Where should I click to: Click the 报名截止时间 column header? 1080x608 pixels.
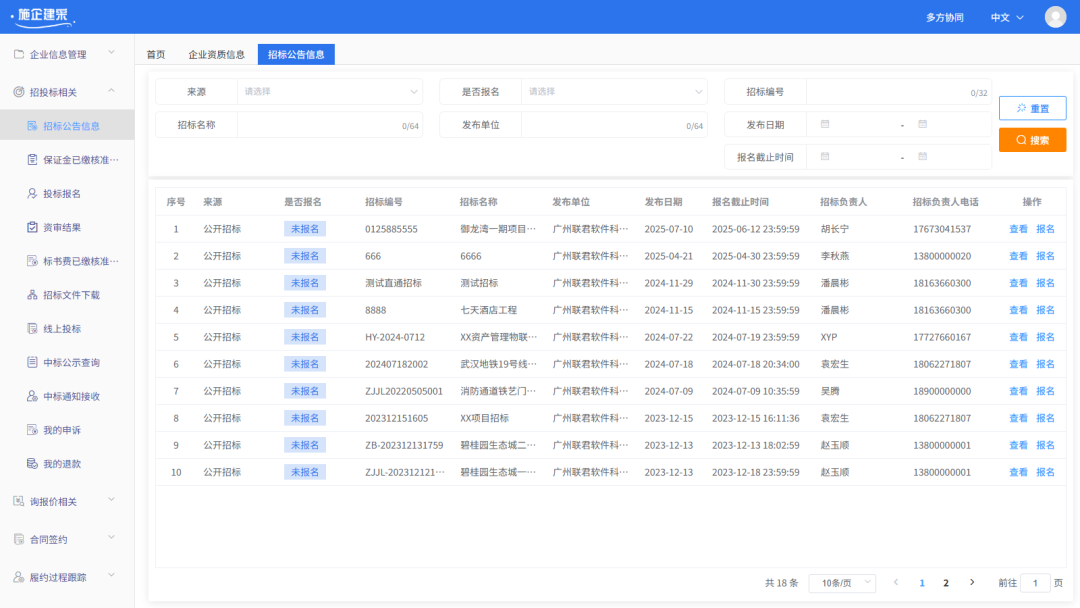pyautogui.click(x=740, y=202)
